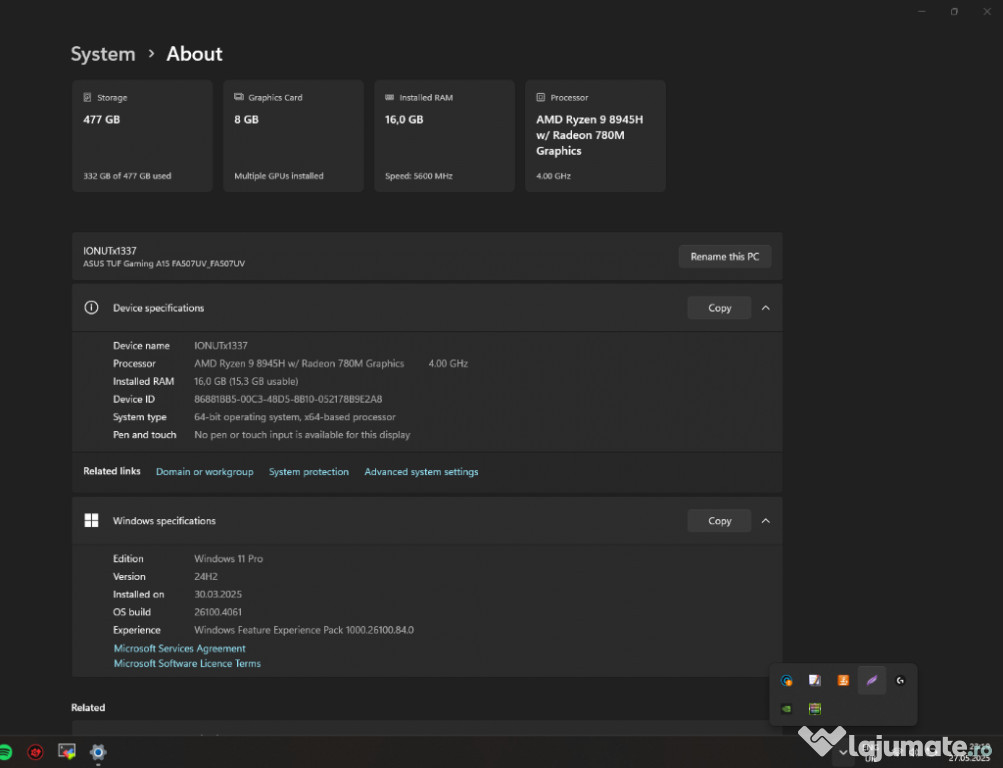Click the 'Speed: 5600 MHz' text

click(x=419, y=176)
